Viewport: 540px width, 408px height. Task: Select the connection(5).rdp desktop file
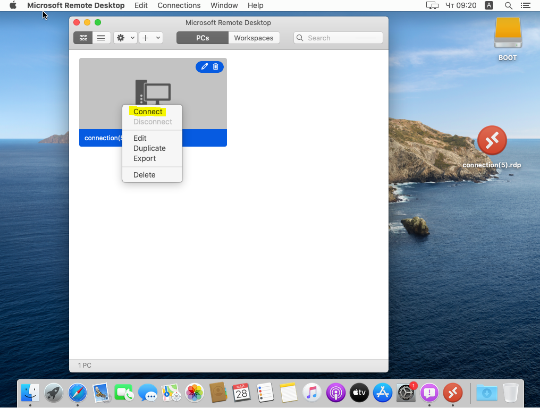point(492,146)
